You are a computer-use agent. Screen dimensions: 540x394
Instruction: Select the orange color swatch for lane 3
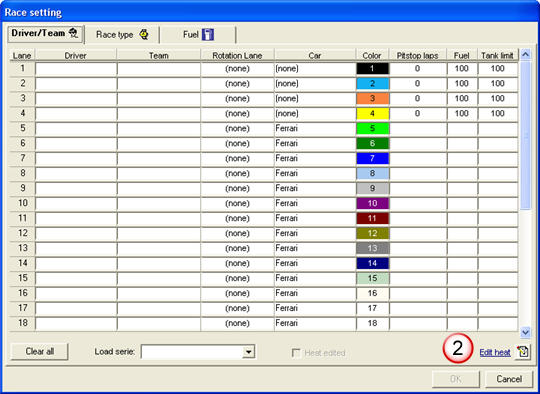click(372, 98)
